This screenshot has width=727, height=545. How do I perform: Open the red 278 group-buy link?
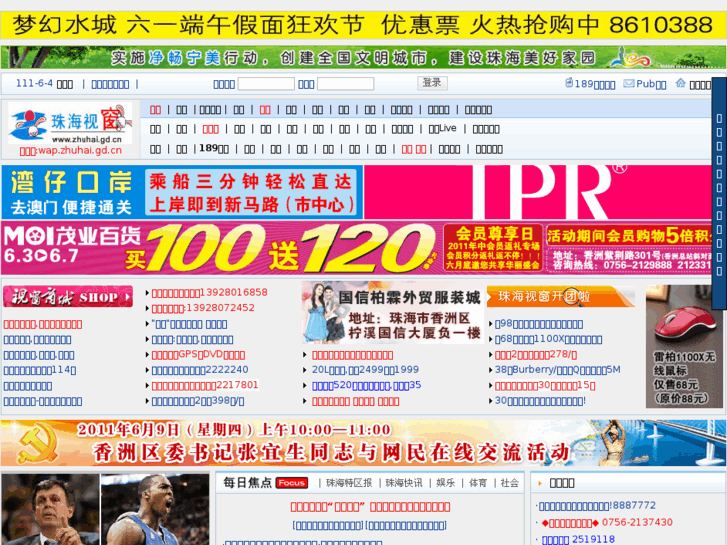(x=536, y=355)
